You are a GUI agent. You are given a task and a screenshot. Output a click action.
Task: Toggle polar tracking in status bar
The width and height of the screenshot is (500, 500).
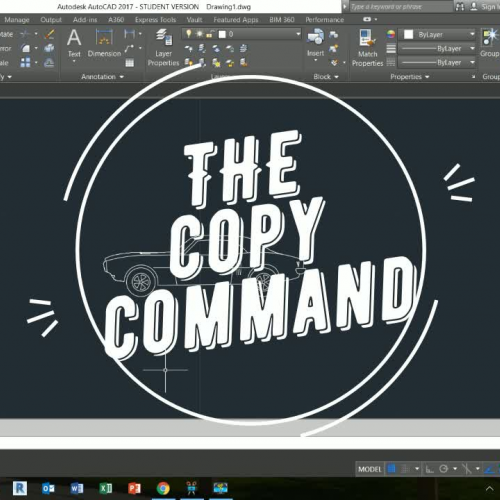(443, 469)
